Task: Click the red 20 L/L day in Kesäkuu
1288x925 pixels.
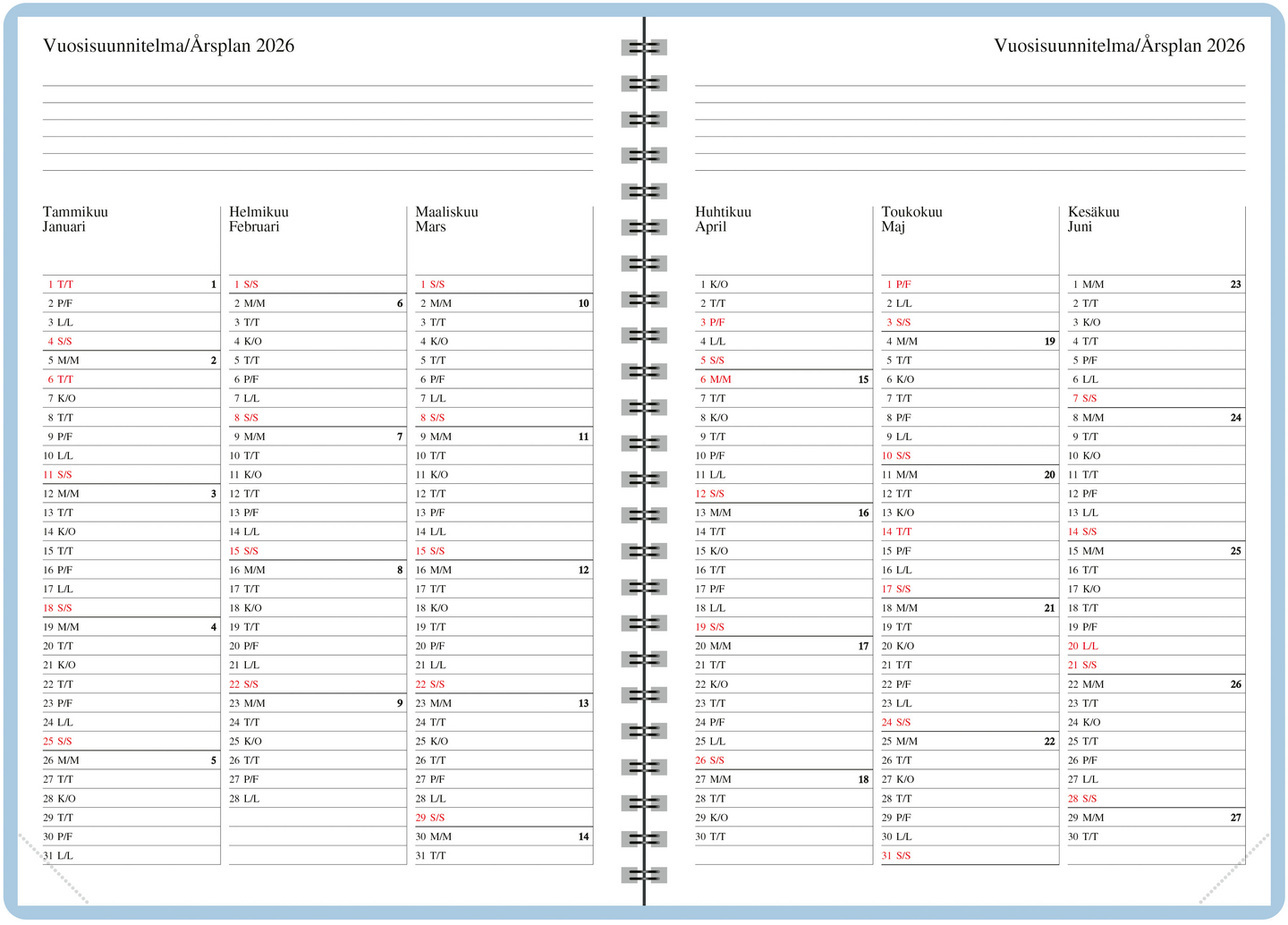Action: 1083,646
